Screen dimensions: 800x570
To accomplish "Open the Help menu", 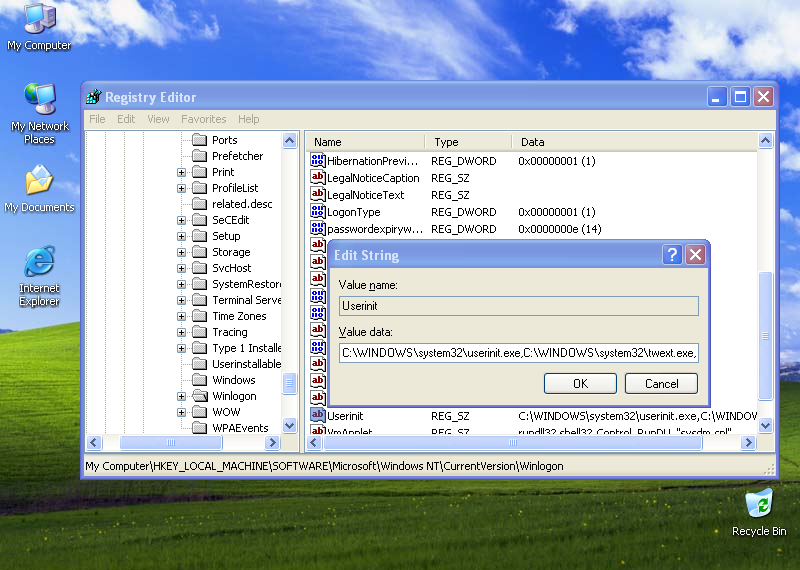I will coord(248,119).
